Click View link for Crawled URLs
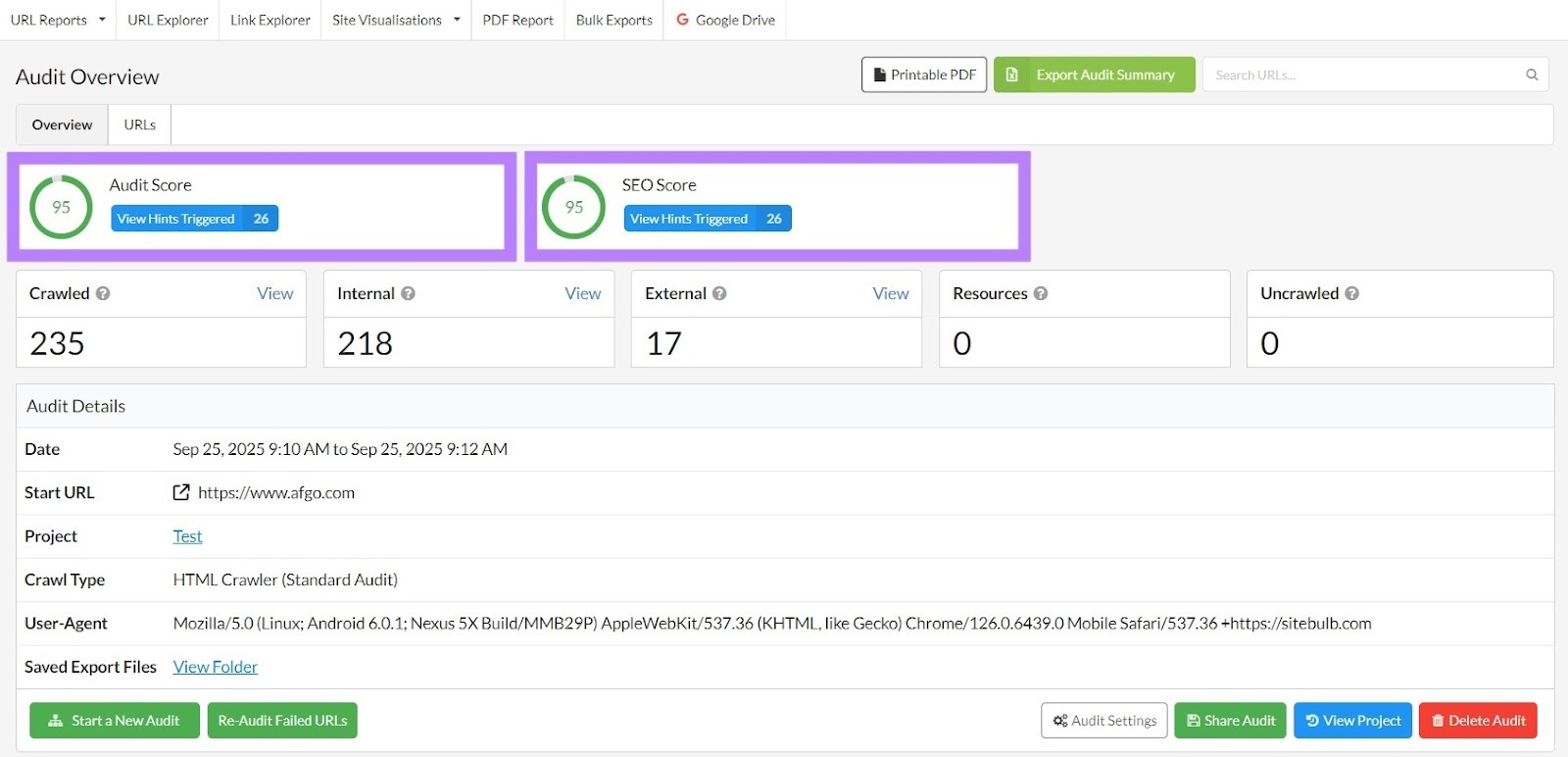The image size is (1568, 757). [274, 293]
